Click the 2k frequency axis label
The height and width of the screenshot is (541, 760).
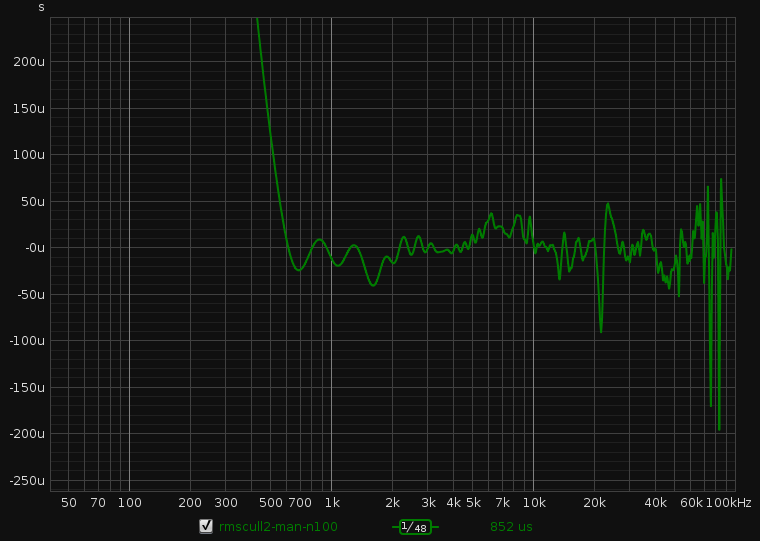coord(393,503)
